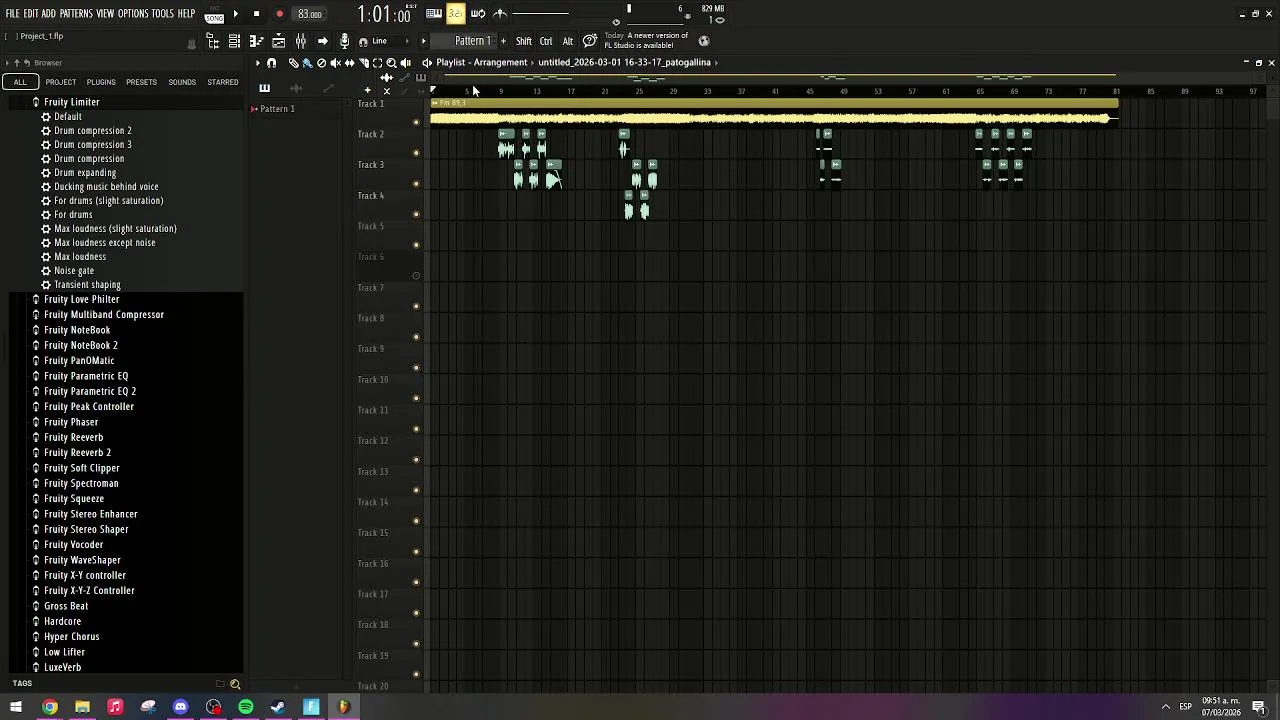Select the Noise gate preset

click(74, 271)
